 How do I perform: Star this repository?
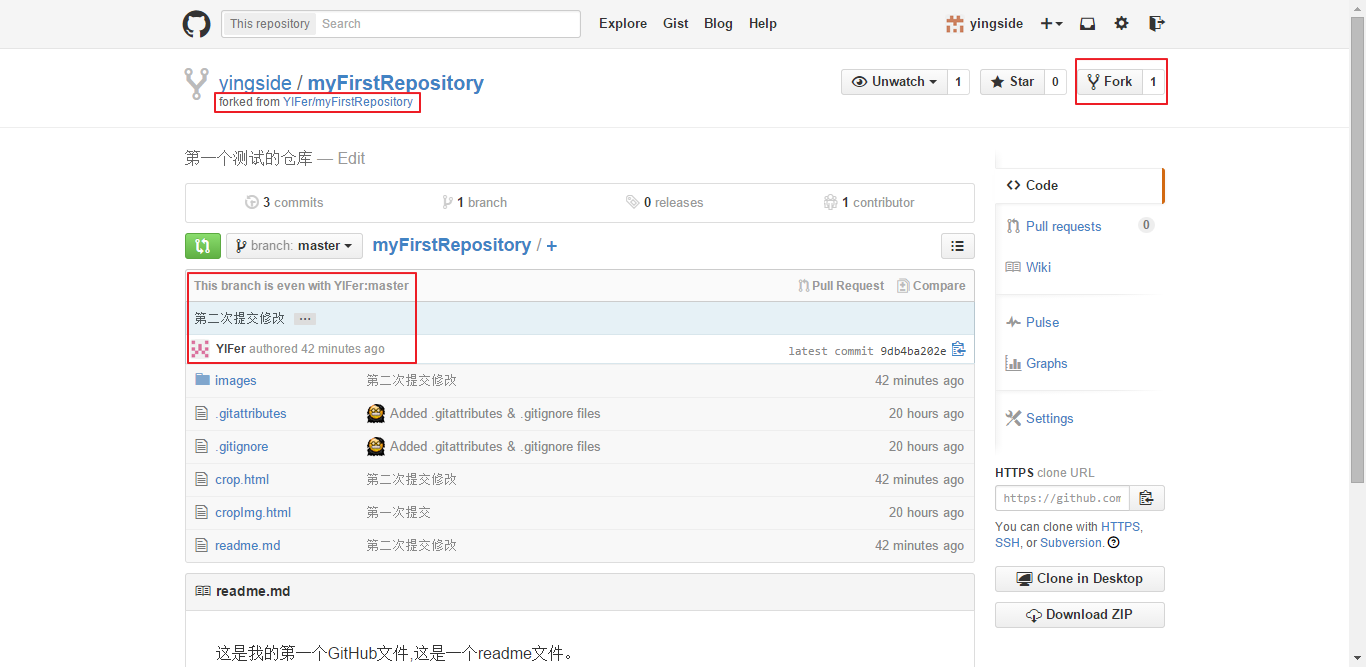[1012, 82]
